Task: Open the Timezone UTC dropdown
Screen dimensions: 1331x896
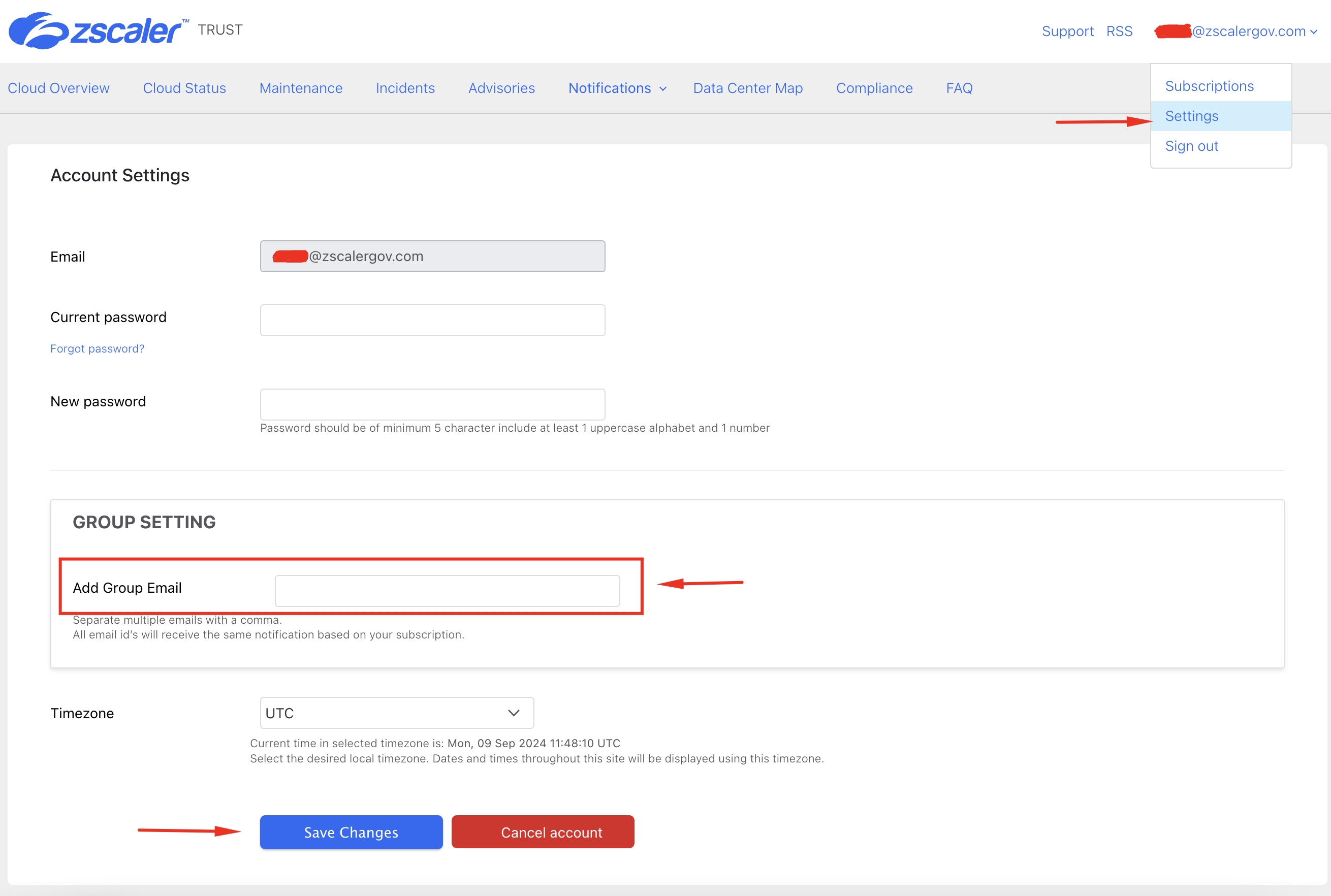Action: pos(397,713)
